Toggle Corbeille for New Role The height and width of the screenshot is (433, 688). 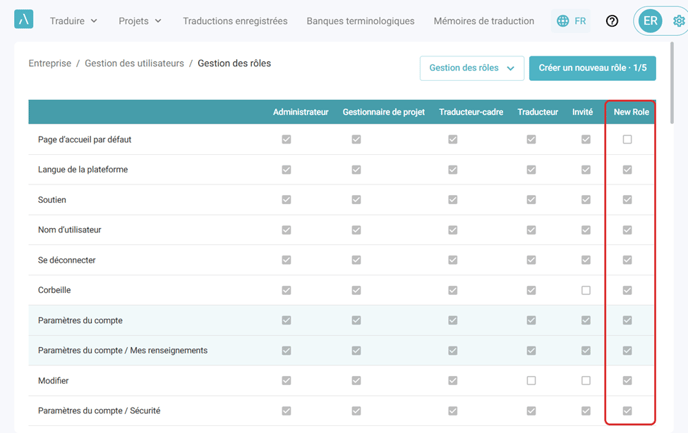tap(627, 290)
